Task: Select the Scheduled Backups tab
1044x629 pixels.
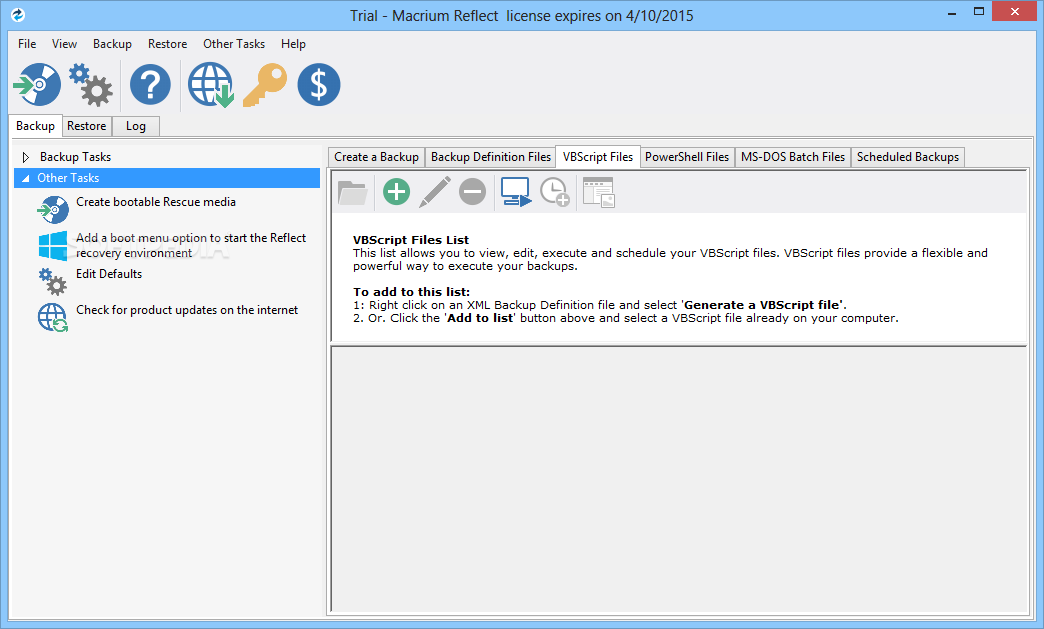Action: point(908,157)
